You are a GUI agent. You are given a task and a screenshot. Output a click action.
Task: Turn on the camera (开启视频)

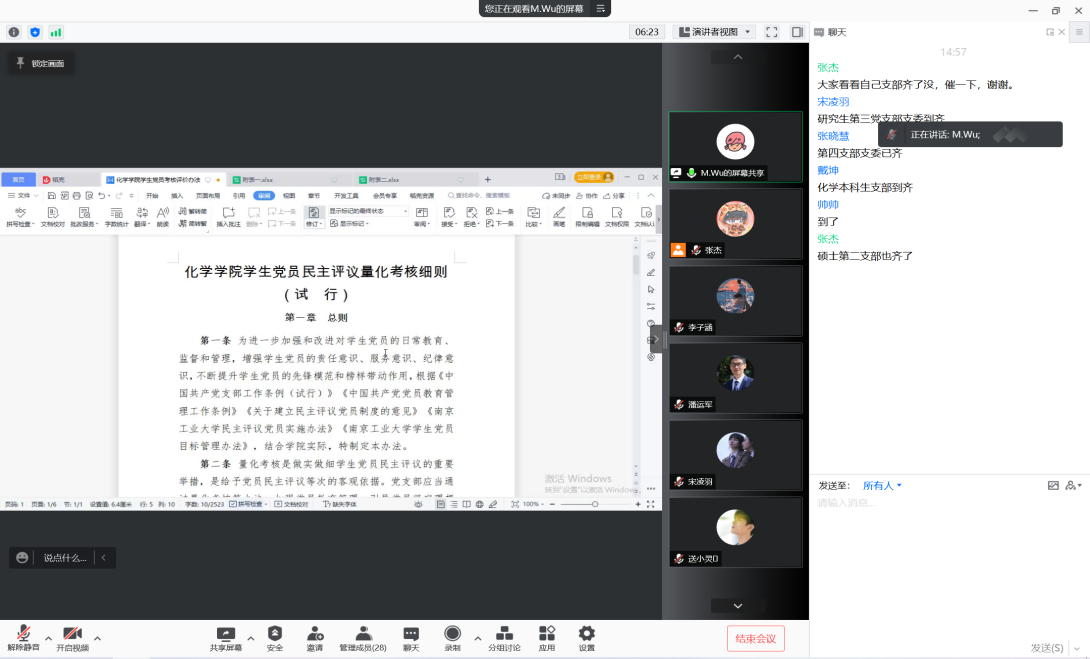72,636
